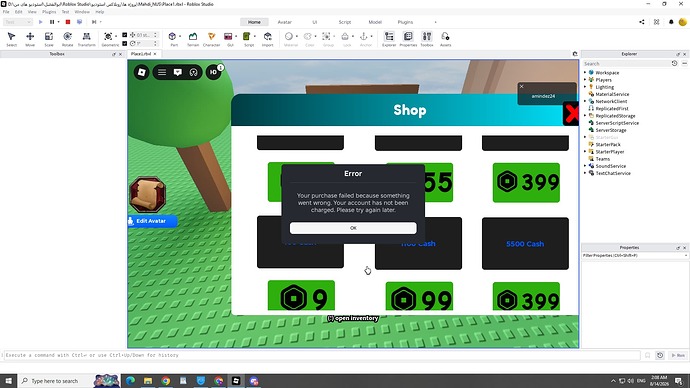Select the Scale tool
The width and height of the screenshot is (690, 388).
point(49,39)
